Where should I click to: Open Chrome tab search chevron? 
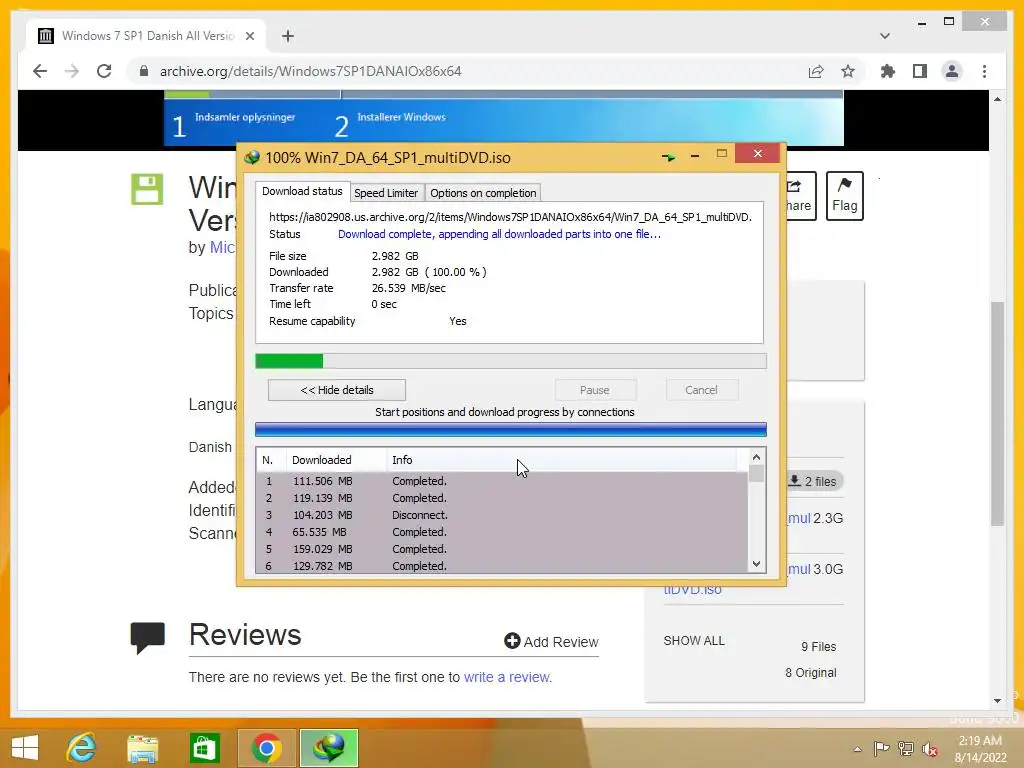(884, 36)
